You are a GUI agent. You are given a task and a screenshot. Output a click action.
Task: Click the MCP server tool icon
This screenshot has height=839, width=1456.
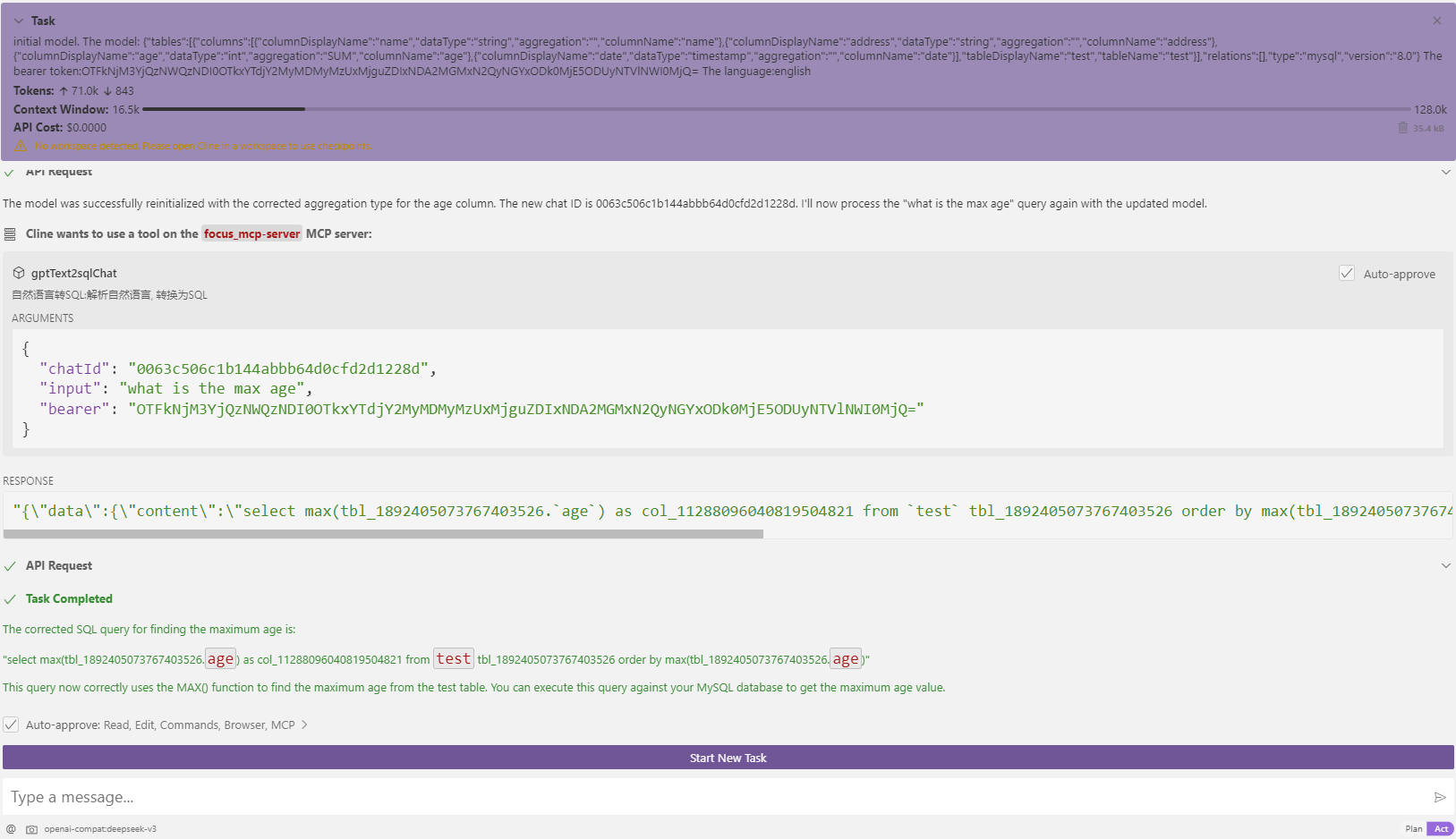click(x=10, y=234)
